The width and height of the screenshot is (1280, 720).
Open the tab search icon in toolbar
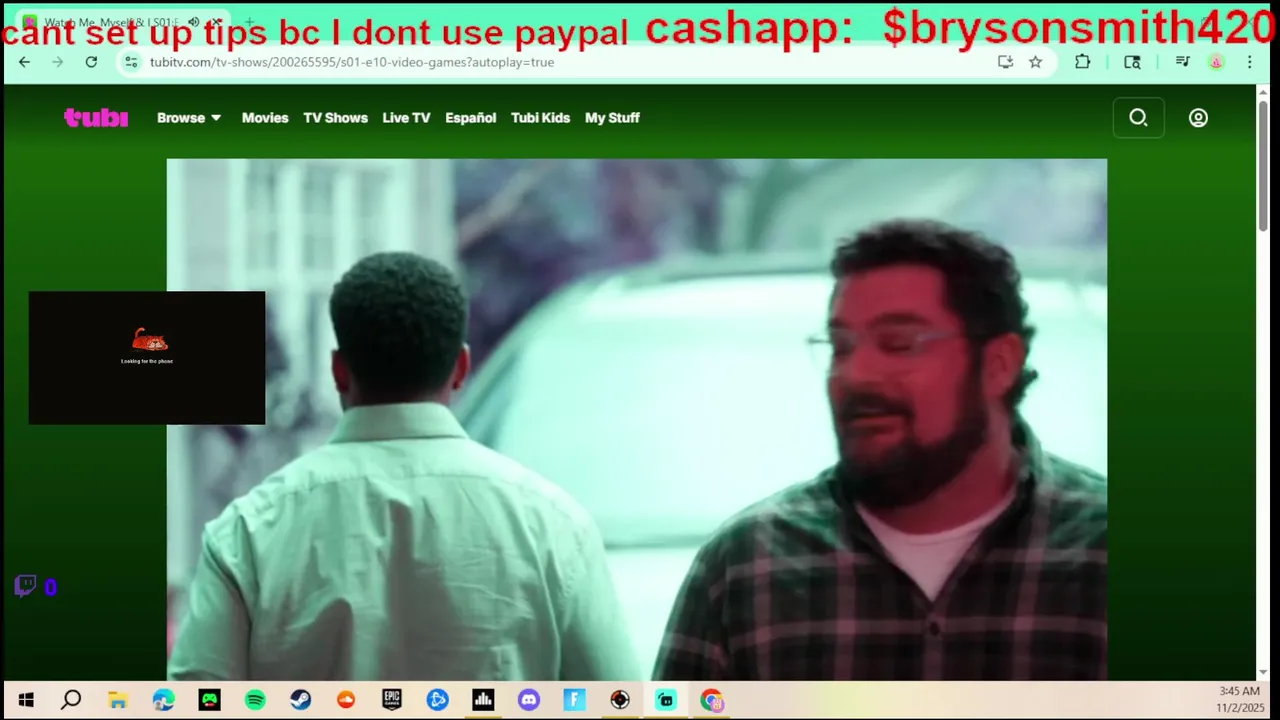click(1132, 62)
